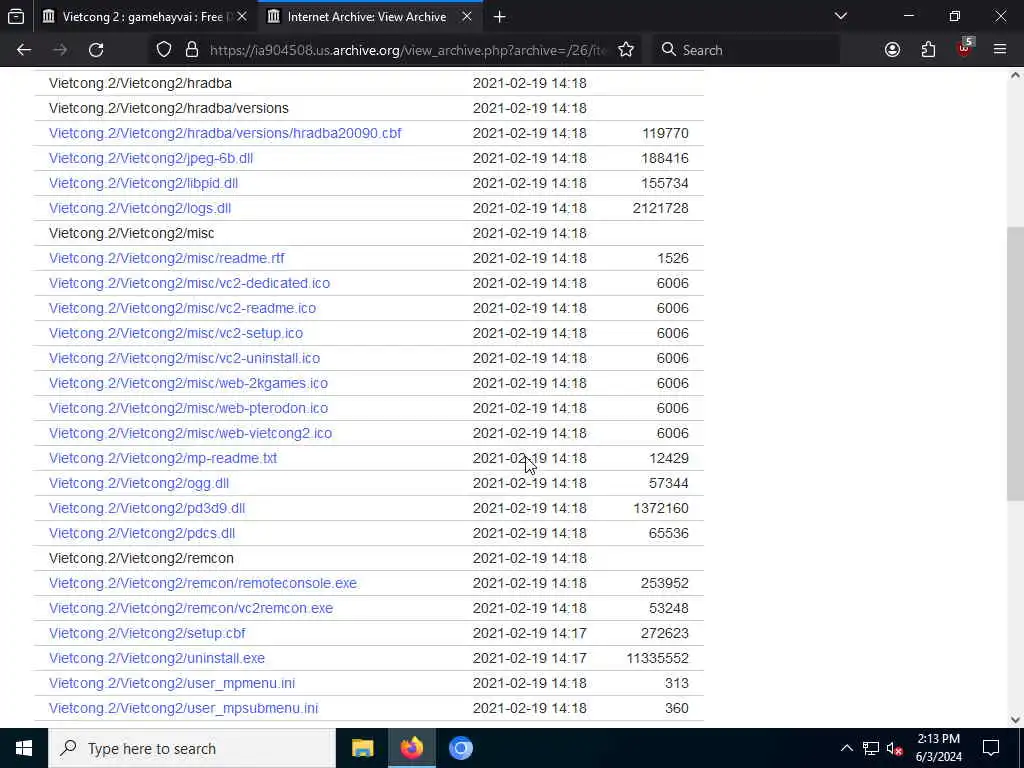Close the Internet Archive View Archive tab
The width and height of the screenshot is (1024, 768).
click(x=467, y=16)
